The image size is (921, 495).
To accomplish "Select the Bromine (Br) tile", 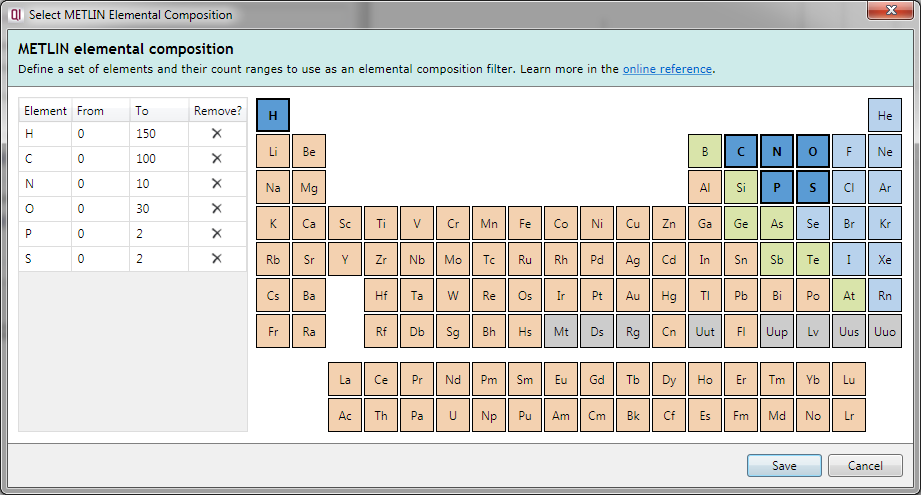I will tap(849, 223).
